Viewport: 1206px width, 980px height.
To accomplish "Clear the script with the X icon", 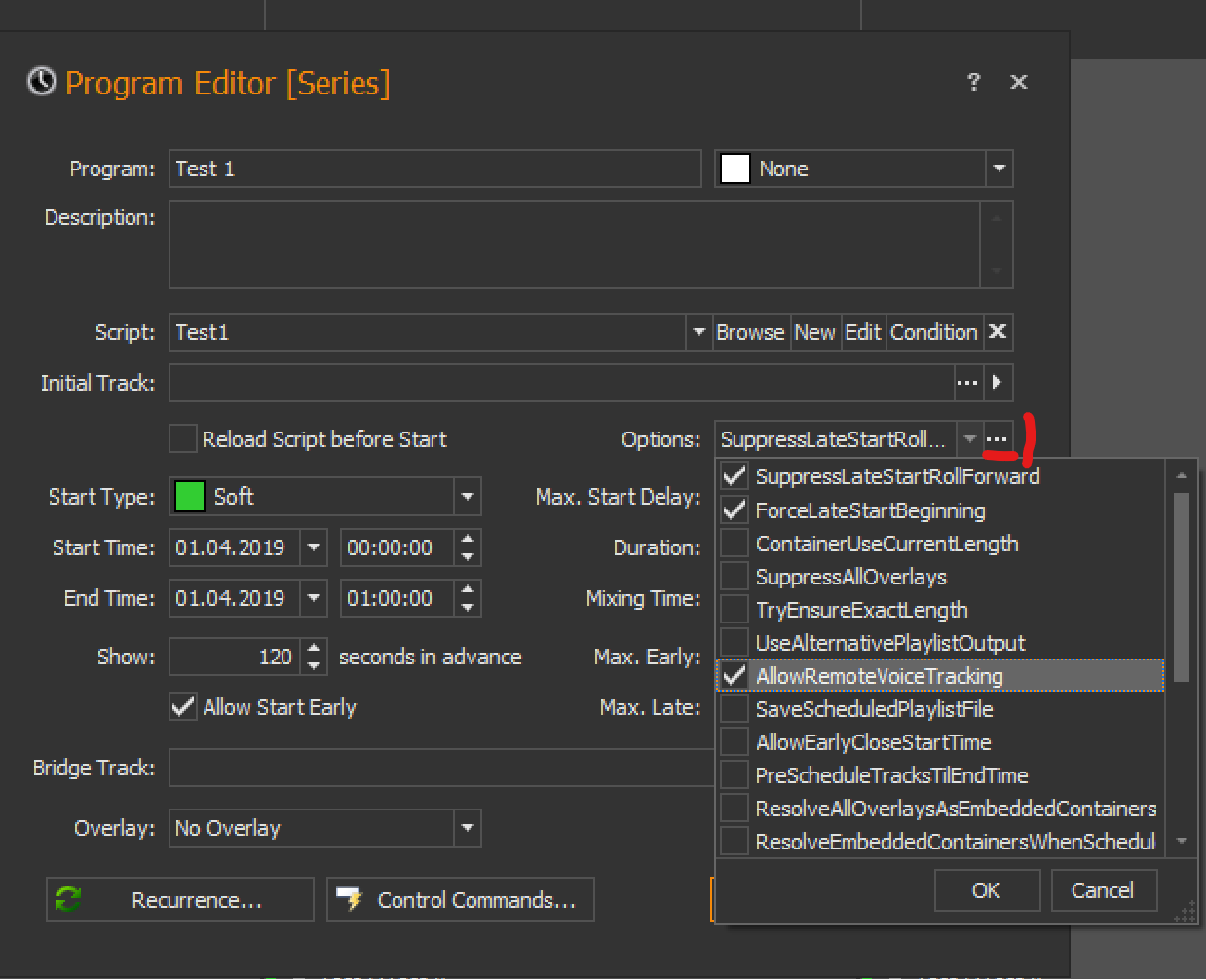I will coord(998,332).
